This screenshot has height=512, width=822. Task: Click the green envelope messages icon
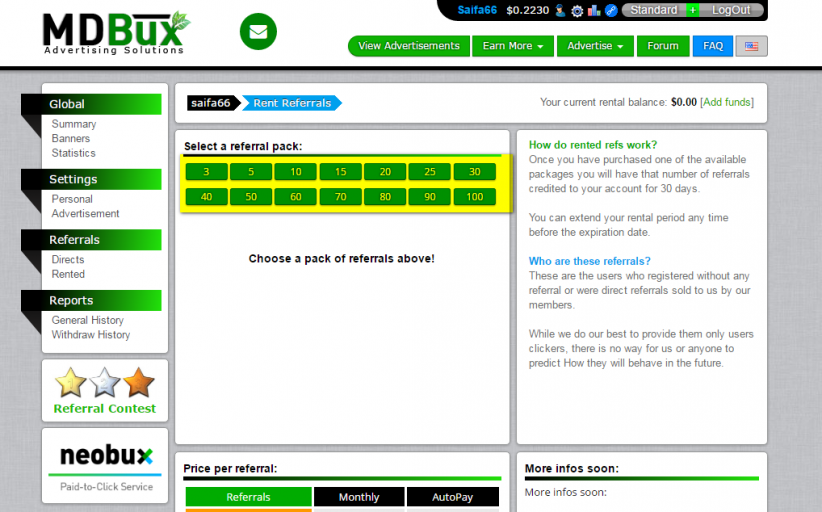(258, 32)
